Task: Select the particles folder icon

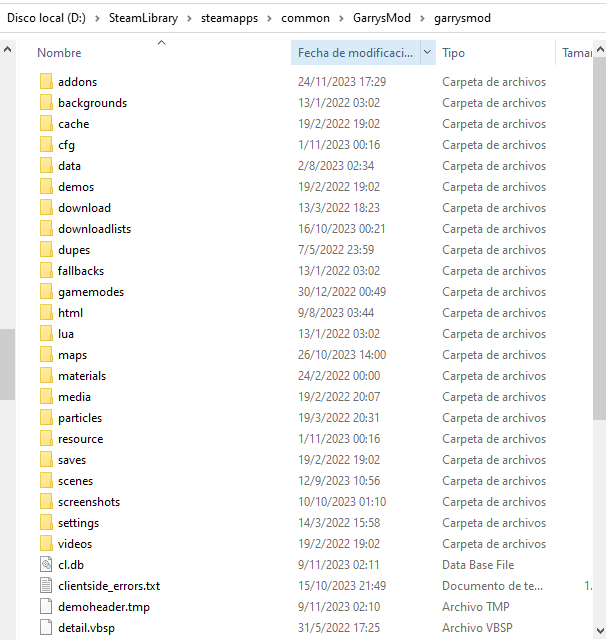Action: tap(46, 418)
